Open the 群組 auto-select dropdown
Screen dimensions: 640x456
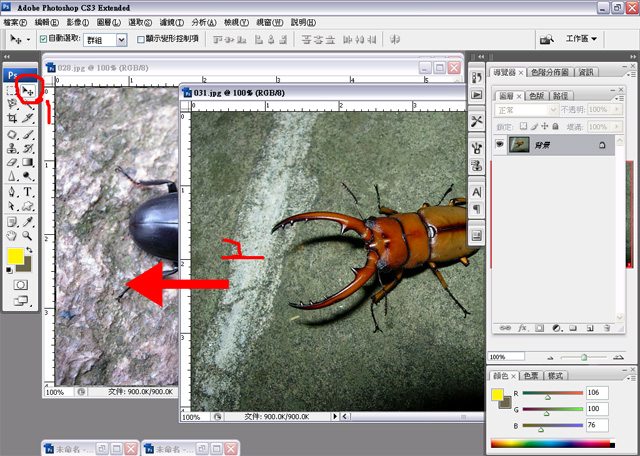tap(121, 39)
